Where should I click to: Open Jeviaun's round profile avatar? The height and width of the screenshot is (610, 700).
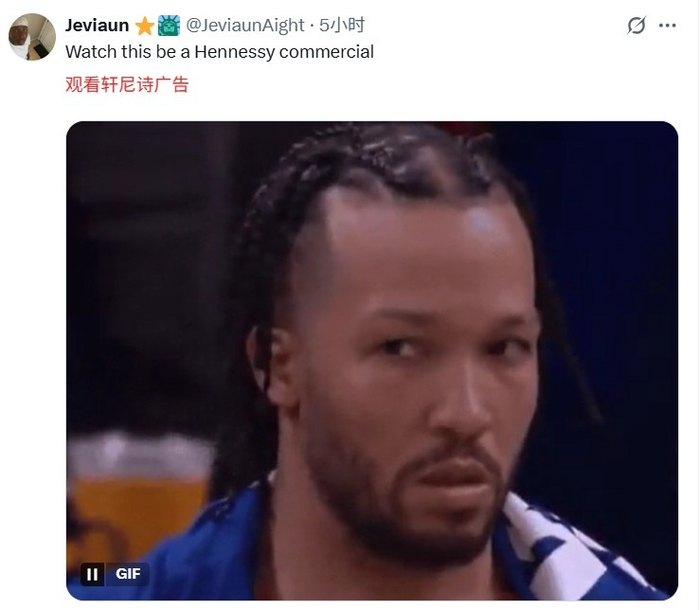(x=32, y=37)
